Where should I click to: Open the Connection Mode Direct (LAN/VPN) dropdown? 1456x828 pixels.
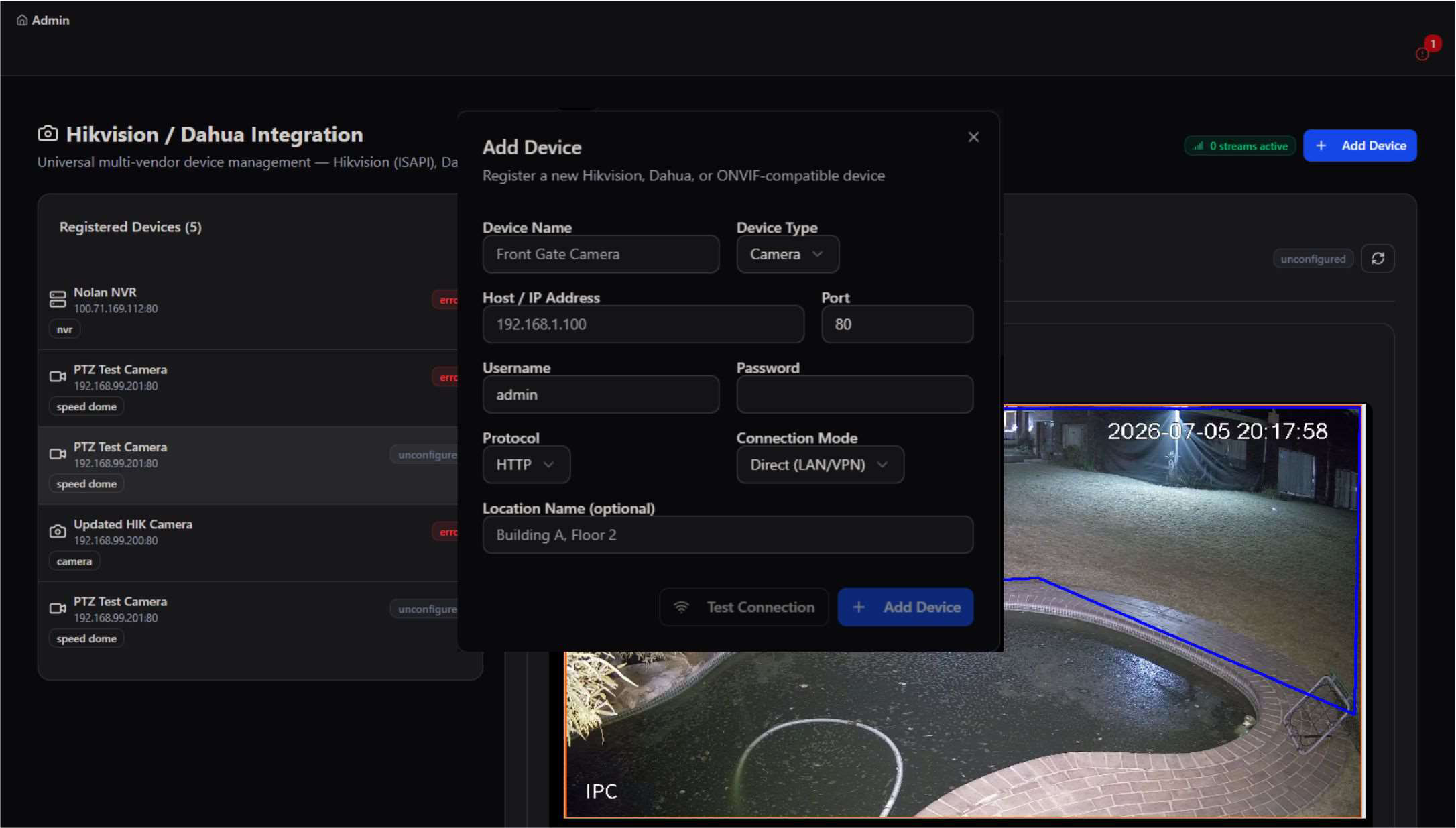tap(820, 465)
